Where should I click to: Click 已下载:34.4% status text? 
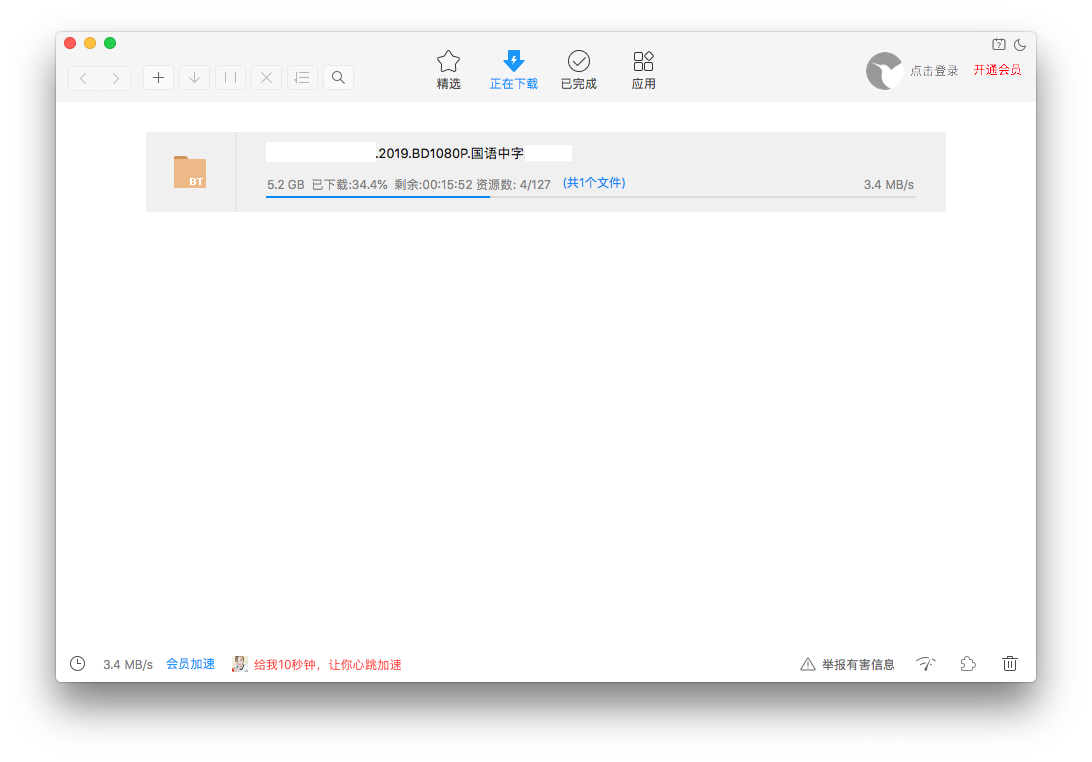(x=349, y=185)
